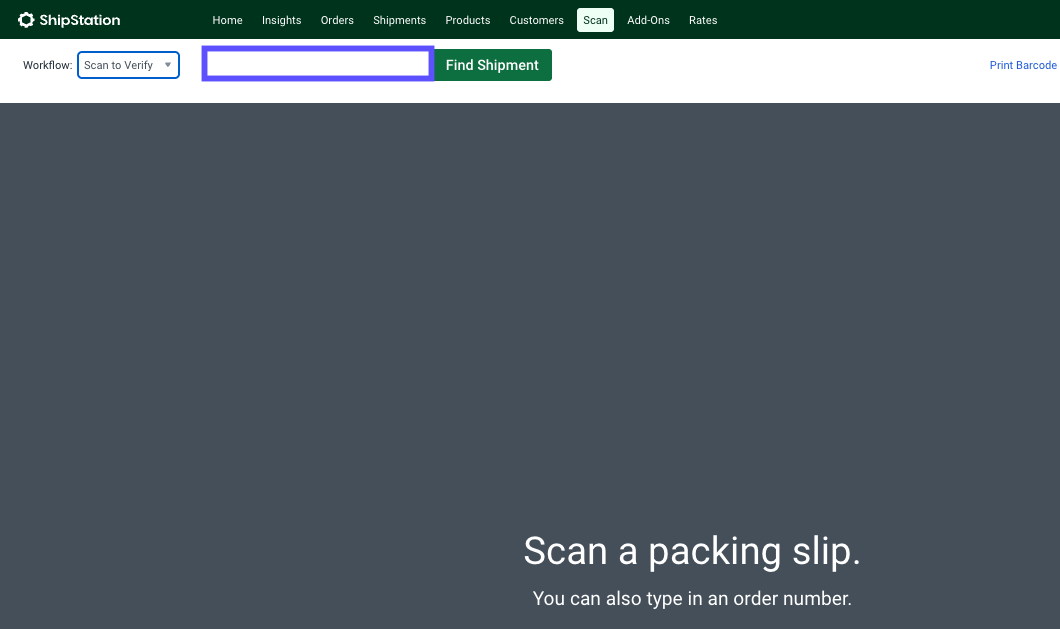The height and width of the screenshot is (629, 1060).
Task: Go to the Rates tab
Action: tap(703, 20)
